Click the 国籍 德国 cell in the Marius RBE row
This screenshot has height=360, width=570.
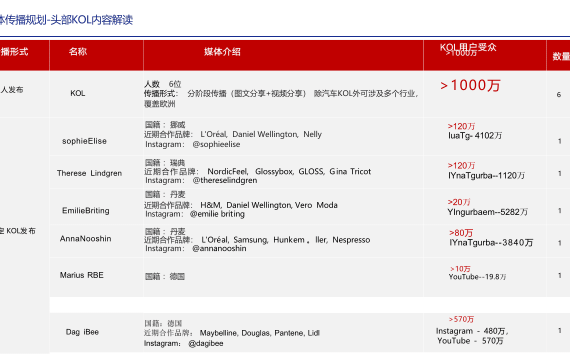pos(165,277)
